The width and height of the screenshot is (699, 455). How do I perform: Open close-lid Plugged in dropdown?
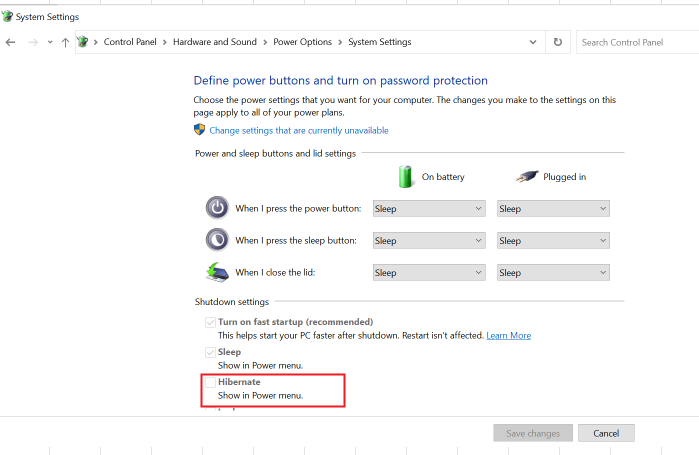[x=553, y=273]
